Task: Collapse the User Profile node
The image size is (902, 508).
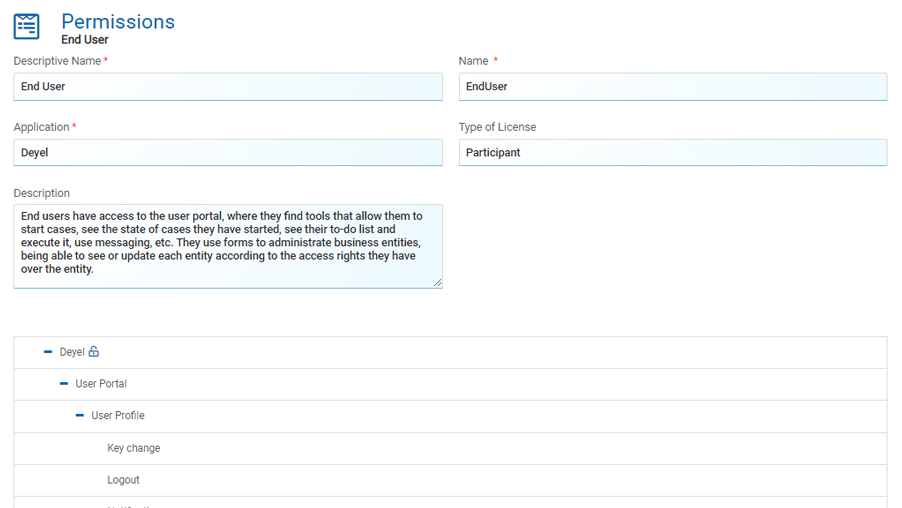Action: click(80, 415)
